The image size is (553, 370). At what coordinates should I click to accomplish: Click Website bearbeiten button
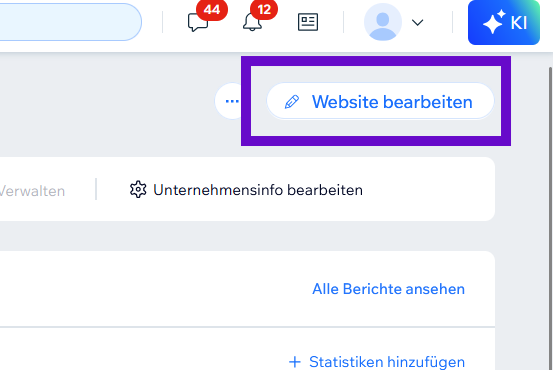(x=380, y=102)
